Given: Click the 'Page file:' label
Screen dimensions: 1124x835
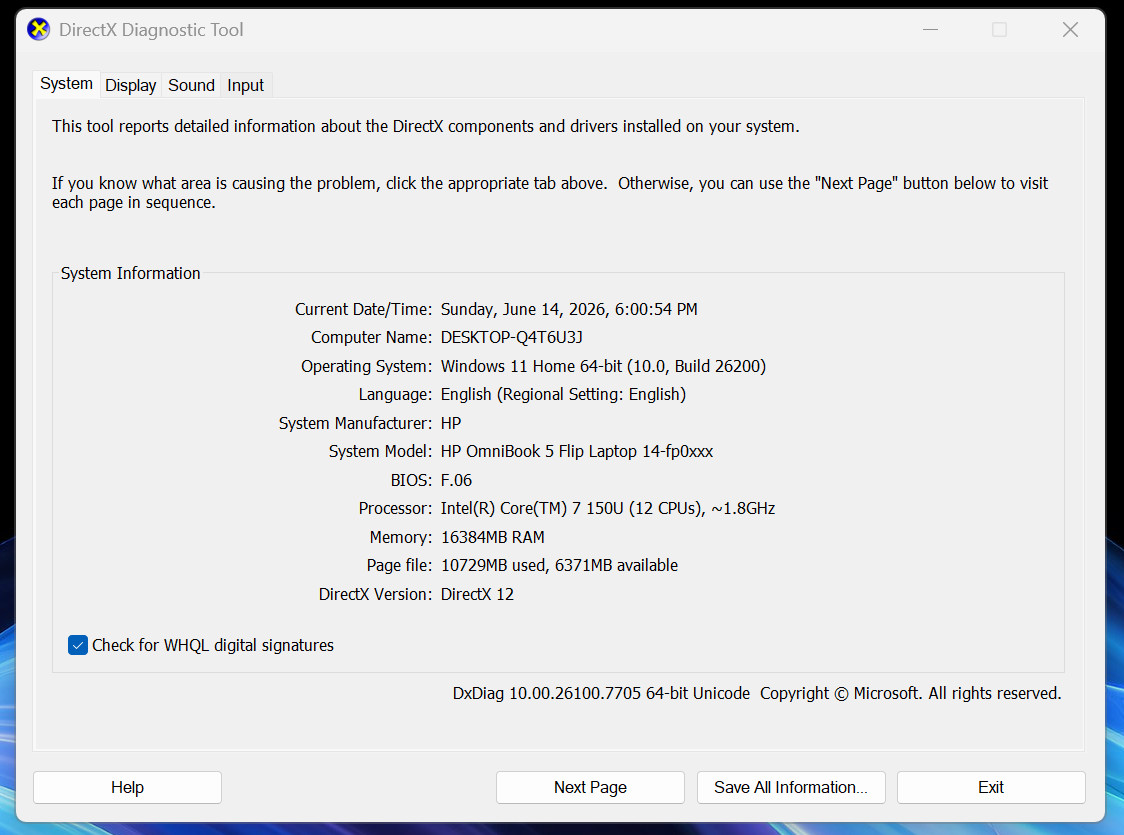Looking at the screenshot, I should [x=399, y=566].
